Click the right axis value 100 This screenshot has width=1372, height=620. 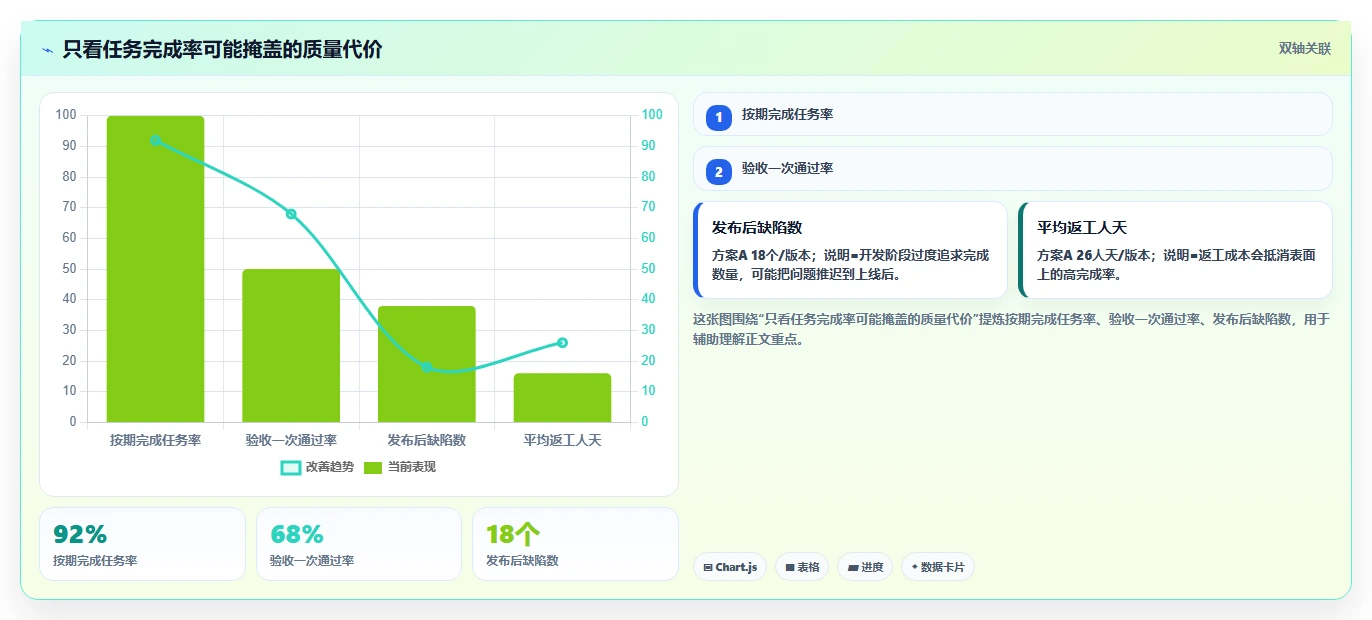pyautogui.click(x=652, y=115)
